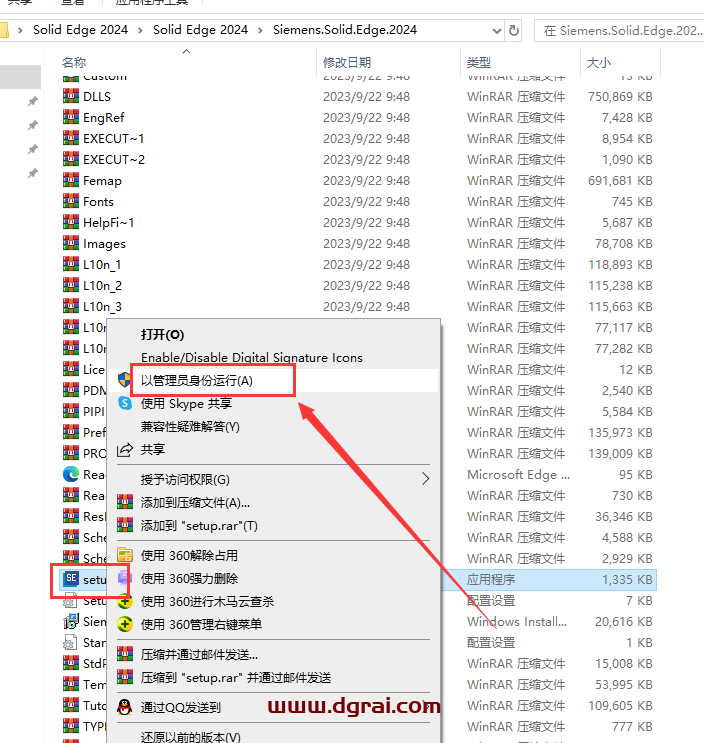Click the Microsoft Edge ... type cell
The image size is (704, 743).
[518, 474]
